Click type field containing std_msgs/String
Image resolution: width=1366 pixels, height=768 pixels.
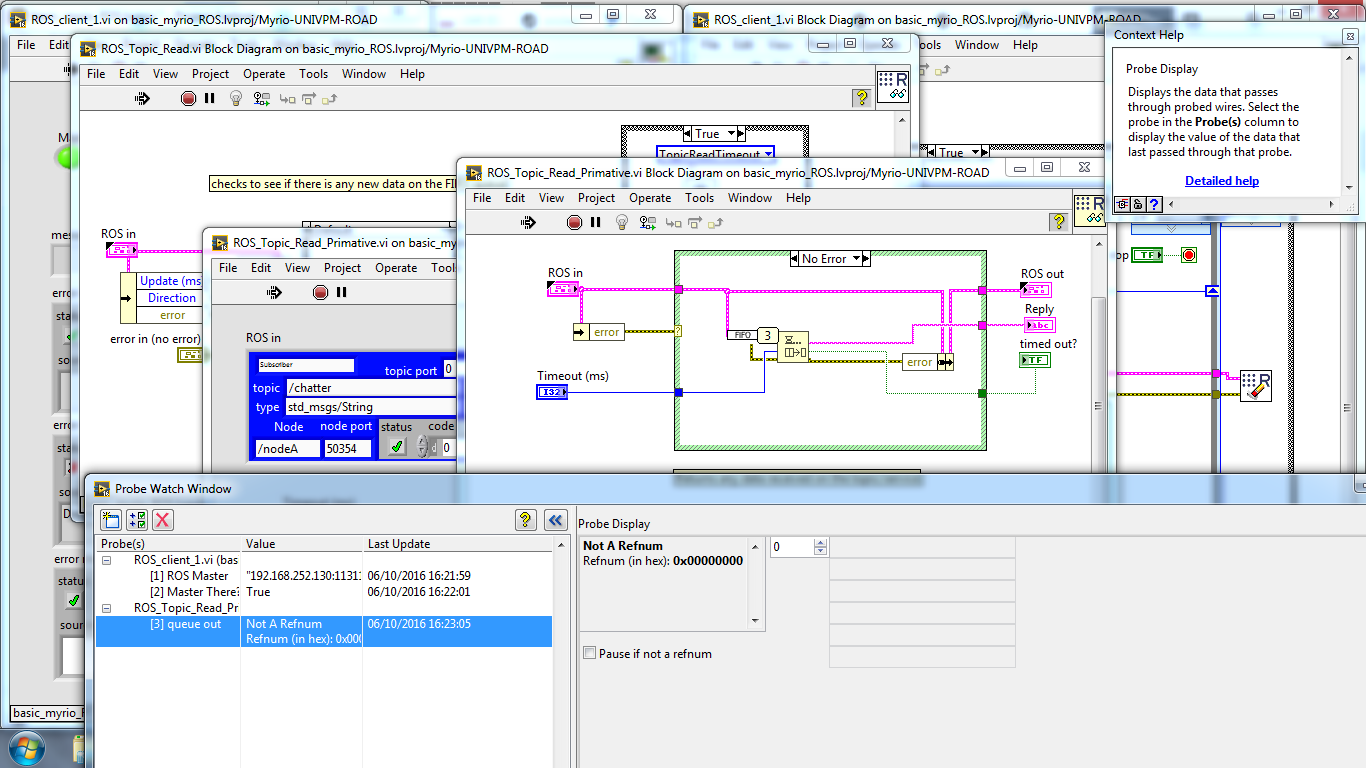coord(370,407)
